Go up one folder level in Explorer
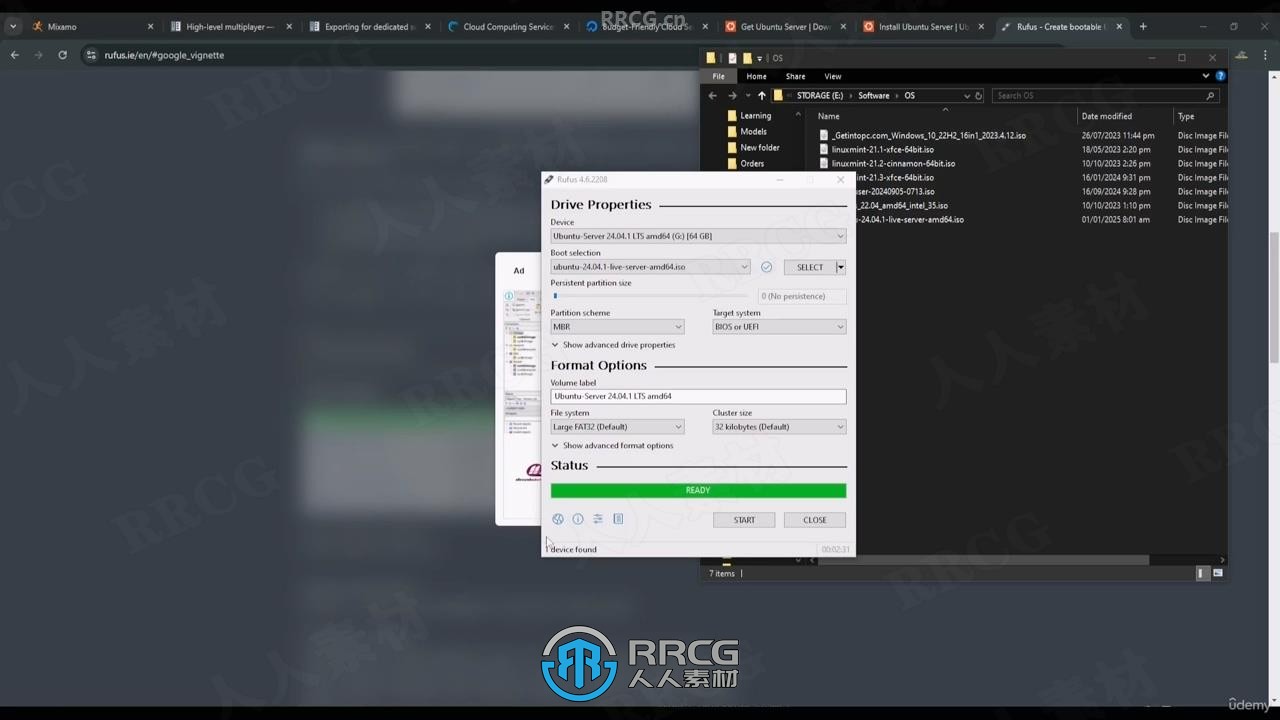The width and height of the screenshot is (1280, 720). pos(761,95)
